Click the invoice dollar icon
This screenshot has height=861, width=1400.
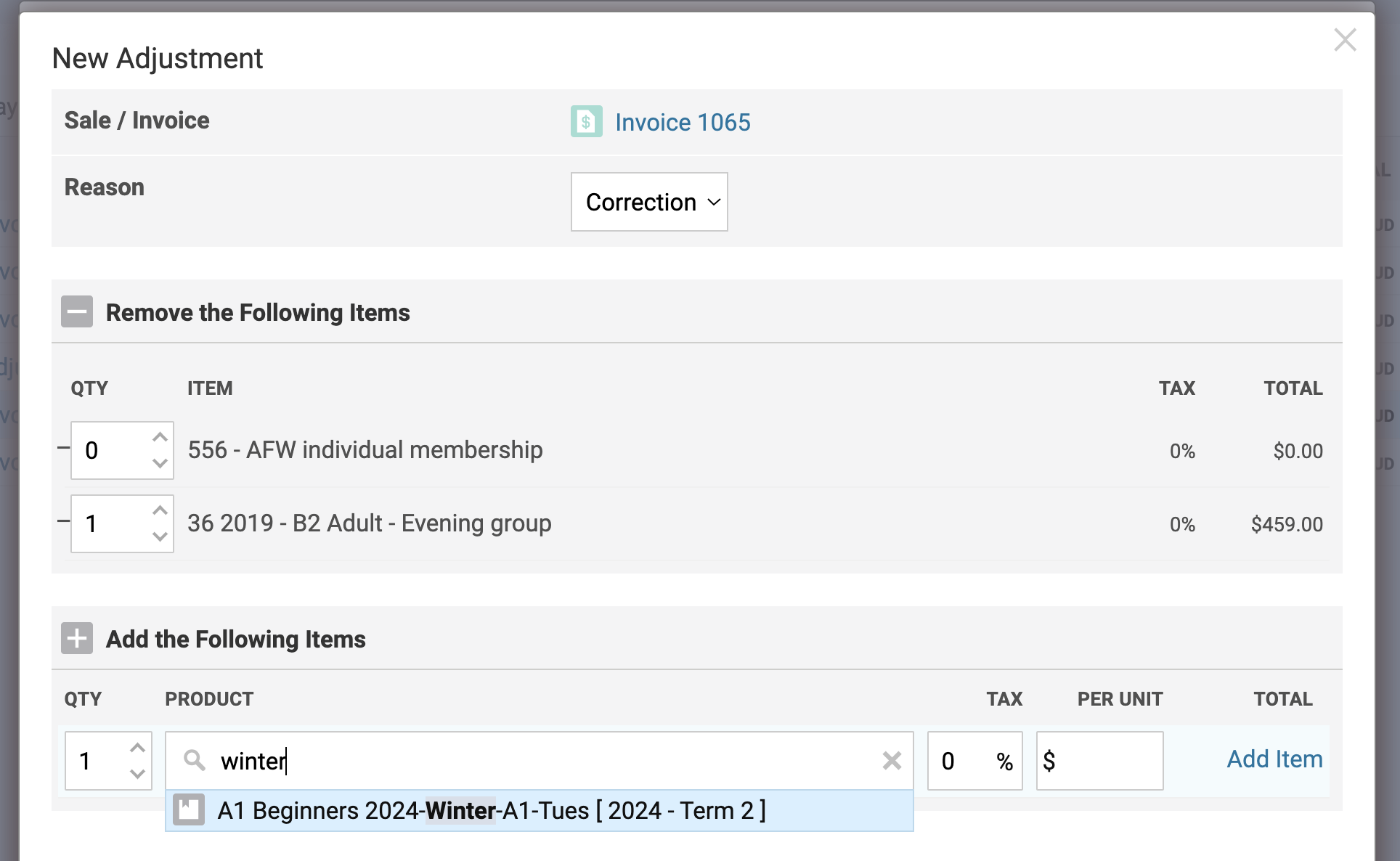click(586, 121)
